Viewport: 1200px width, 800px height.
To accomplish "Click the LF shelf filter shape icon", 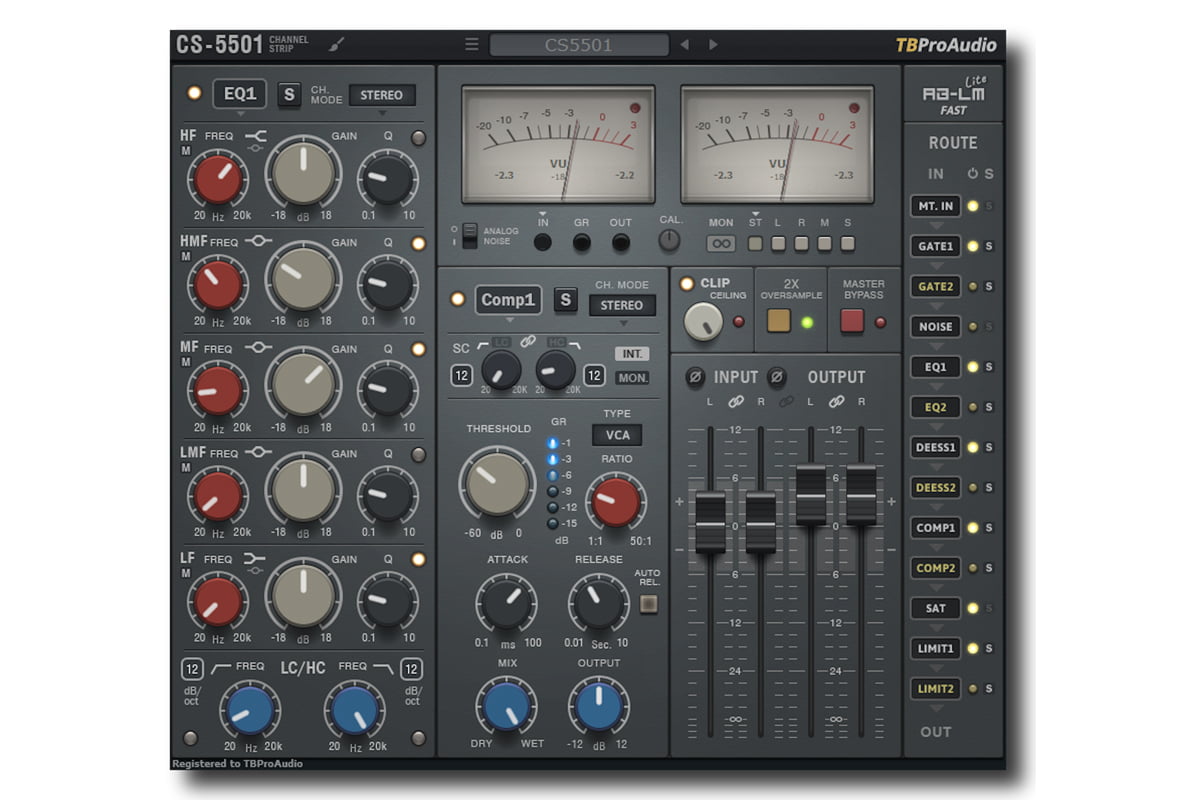I will pyautogui.click(x=257, y=559).
